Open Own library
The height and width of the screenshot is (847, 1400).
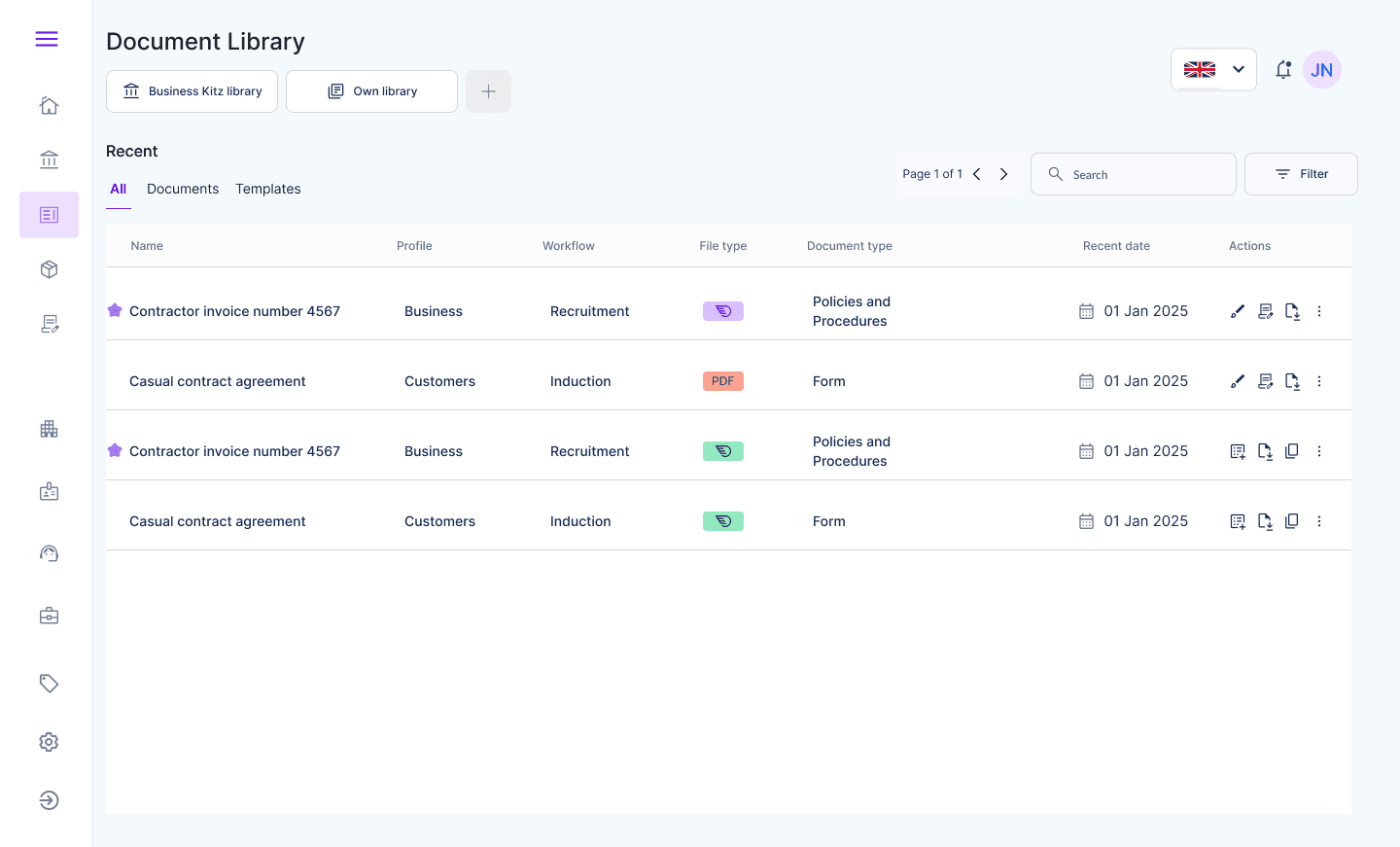[371, 91]
